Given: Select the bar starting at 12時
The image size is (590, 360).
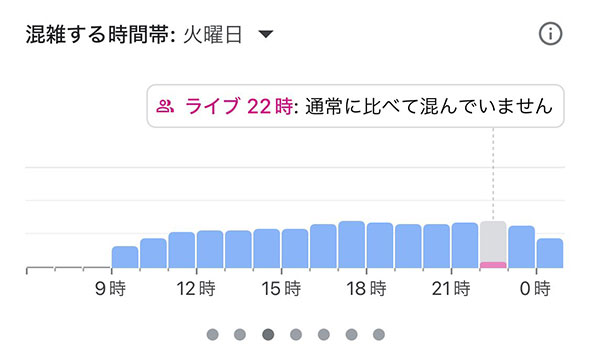Looking at the screenshot, I should 210,249.
